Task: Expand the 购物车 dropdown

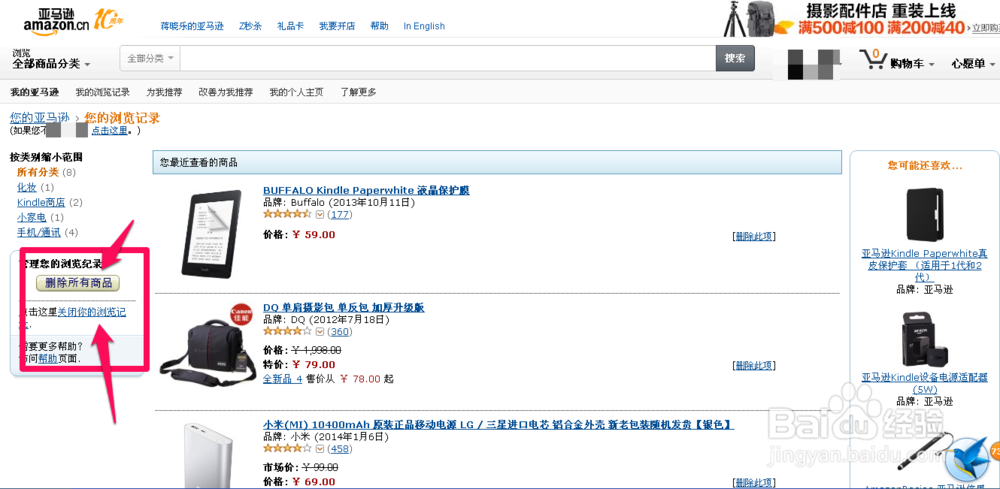Action: (x=913, y=64)
